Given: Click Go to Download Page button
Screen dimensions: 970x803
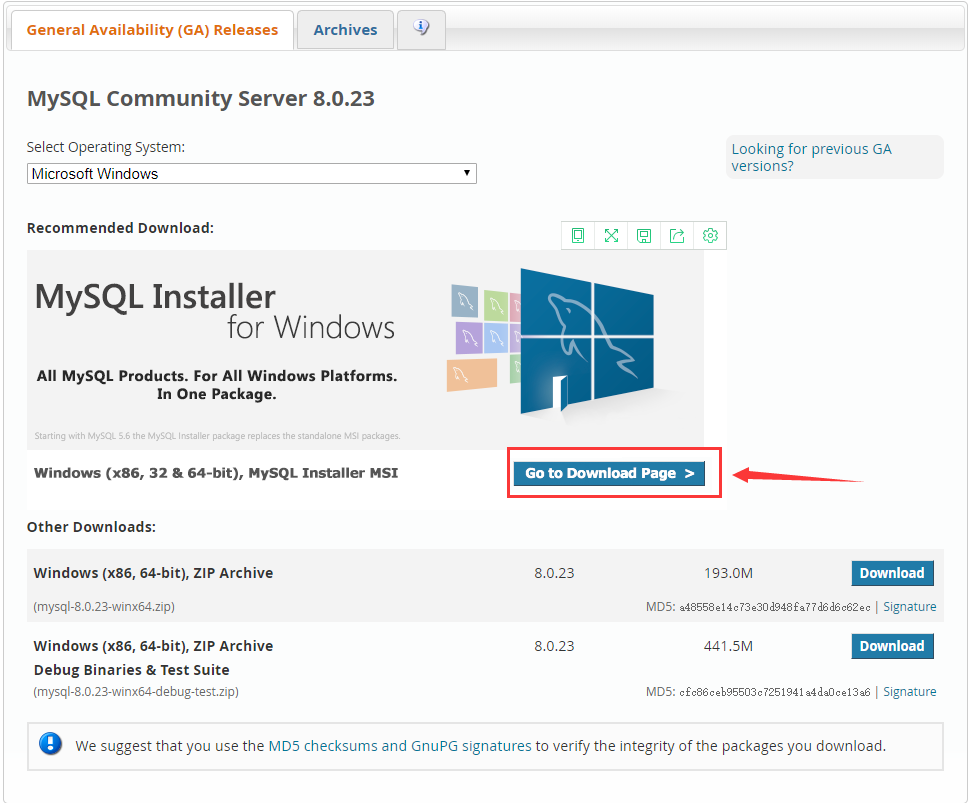Looking at the screenshot, I should 613,472.
